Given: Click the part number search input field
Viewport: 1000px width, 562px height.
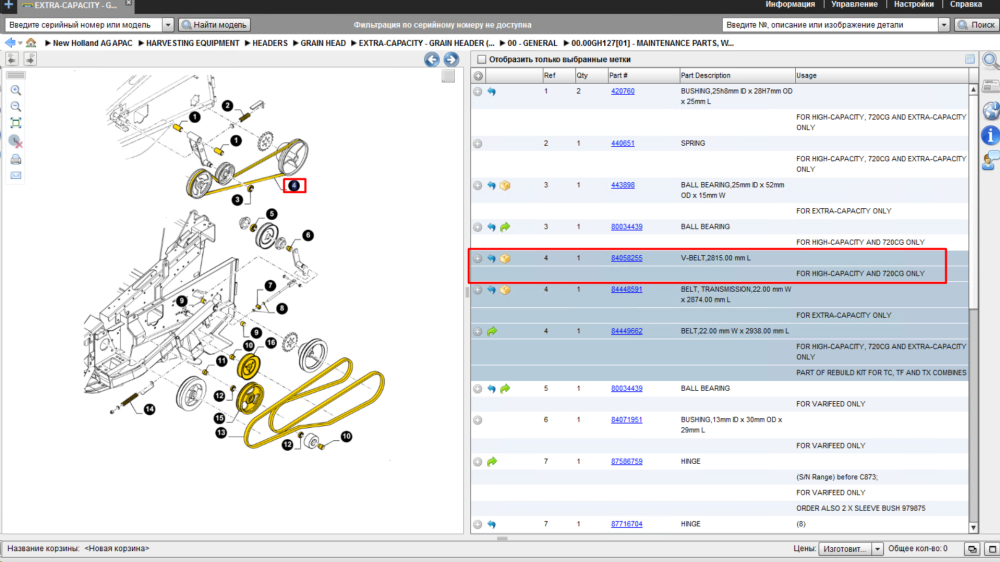Looking at the screenshot, I should 830,25.
